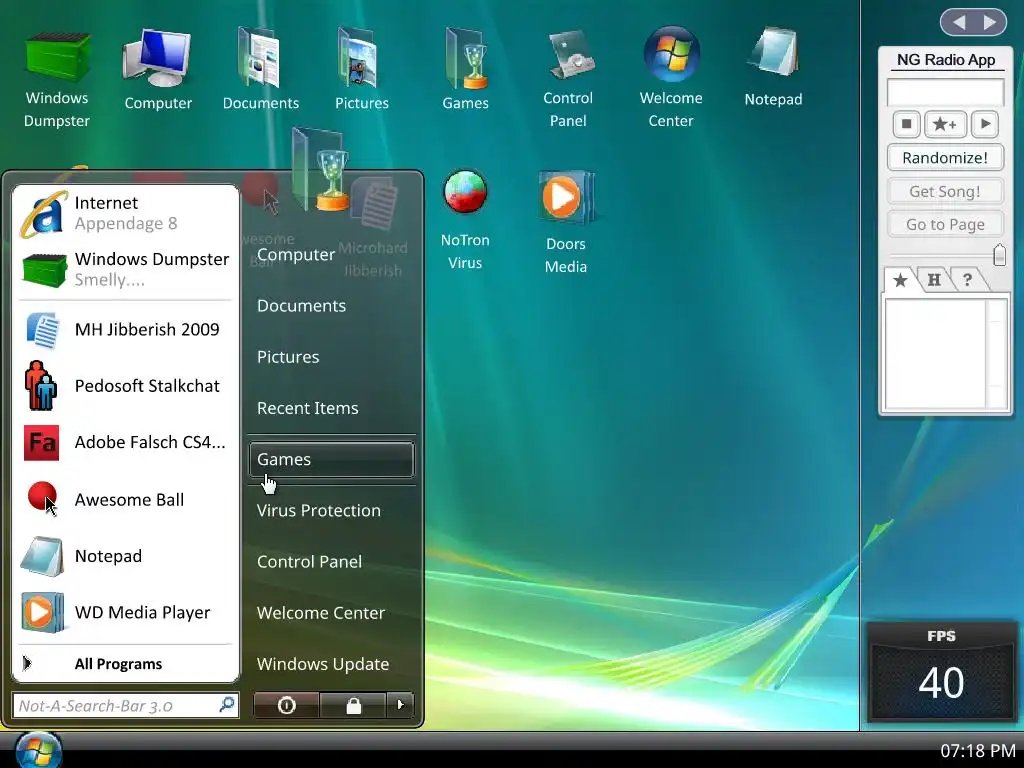Open Windows Dumpster desktop icon
Image resolution: width=1024 pixels, height=768 pixels.
tap(57, 79)
